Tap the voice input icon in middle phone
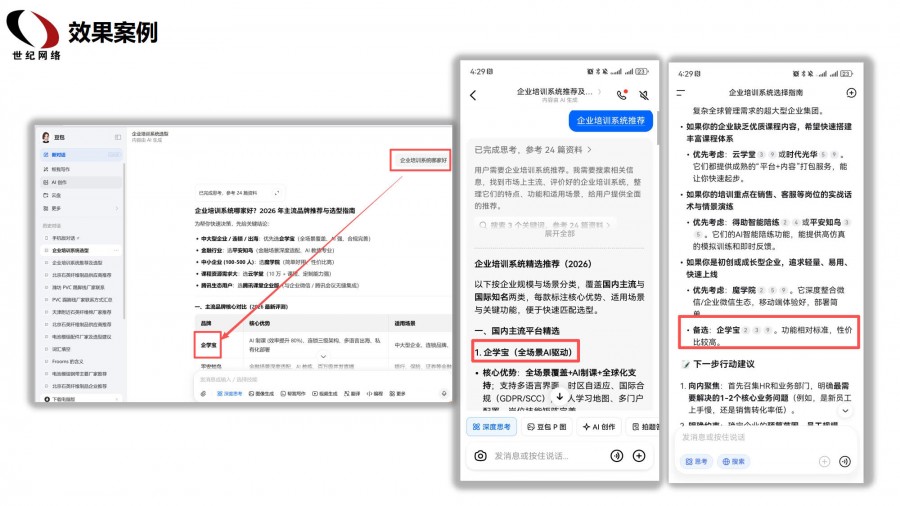Image resolution: width=900 pixels, height=506 pixels. click(616, 455)
